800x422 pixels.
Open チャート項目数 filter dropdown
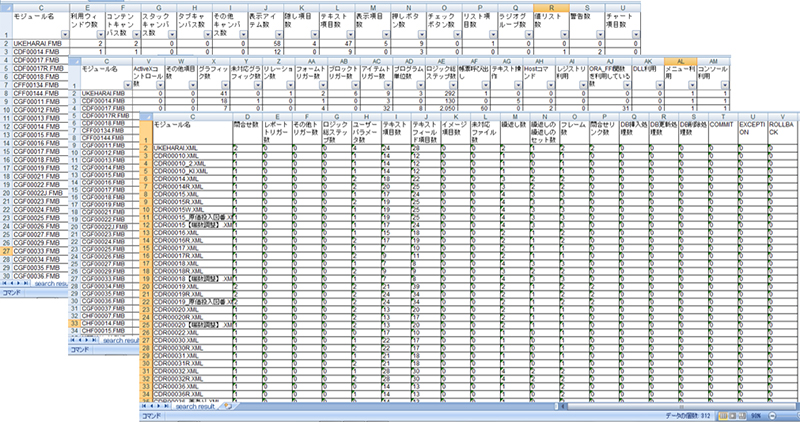[x=636, y=35]
